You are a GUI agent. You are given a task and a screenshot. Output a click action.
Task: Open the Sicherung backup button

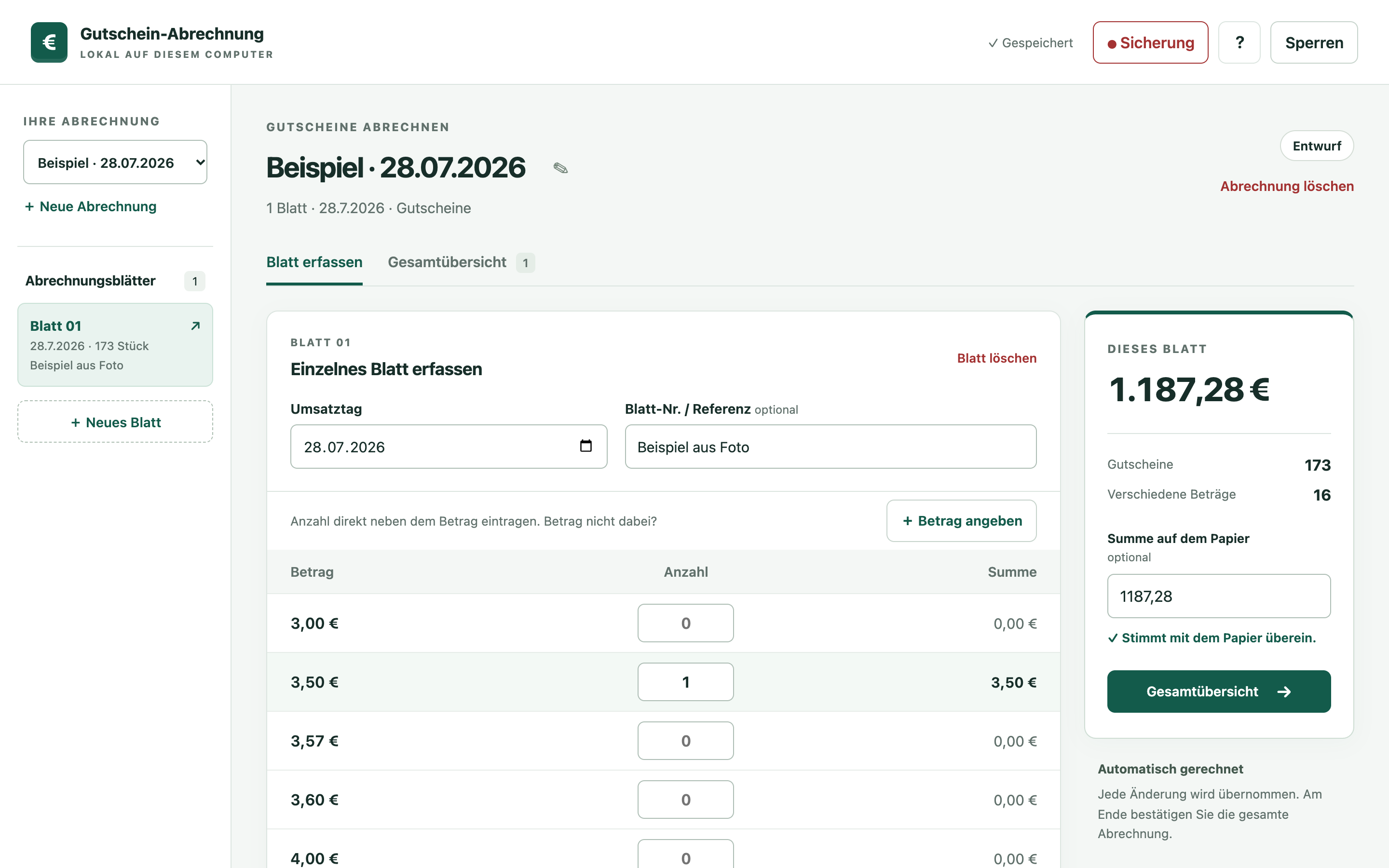point(1150,42)
